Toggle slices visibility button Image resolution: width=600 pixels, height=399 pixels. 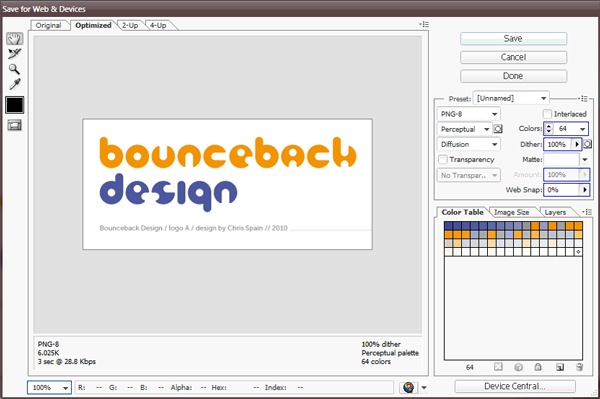pos(15,125)
